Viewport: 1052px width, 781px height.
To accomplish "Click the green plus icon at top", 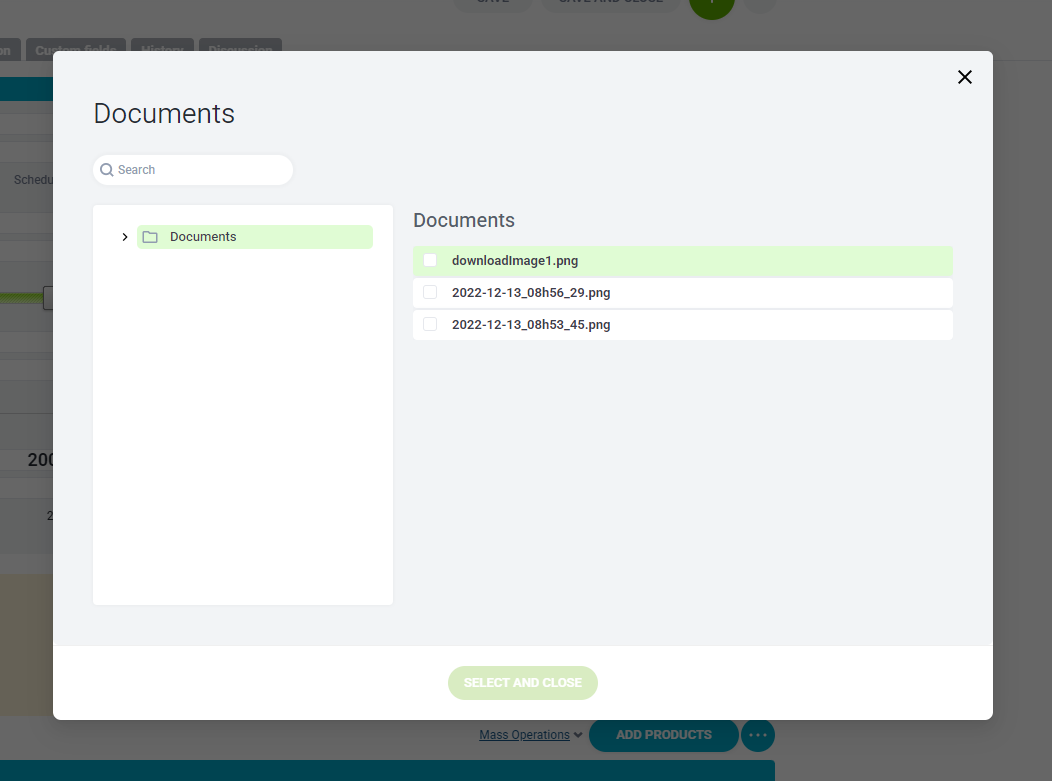I will coord(712,6).
